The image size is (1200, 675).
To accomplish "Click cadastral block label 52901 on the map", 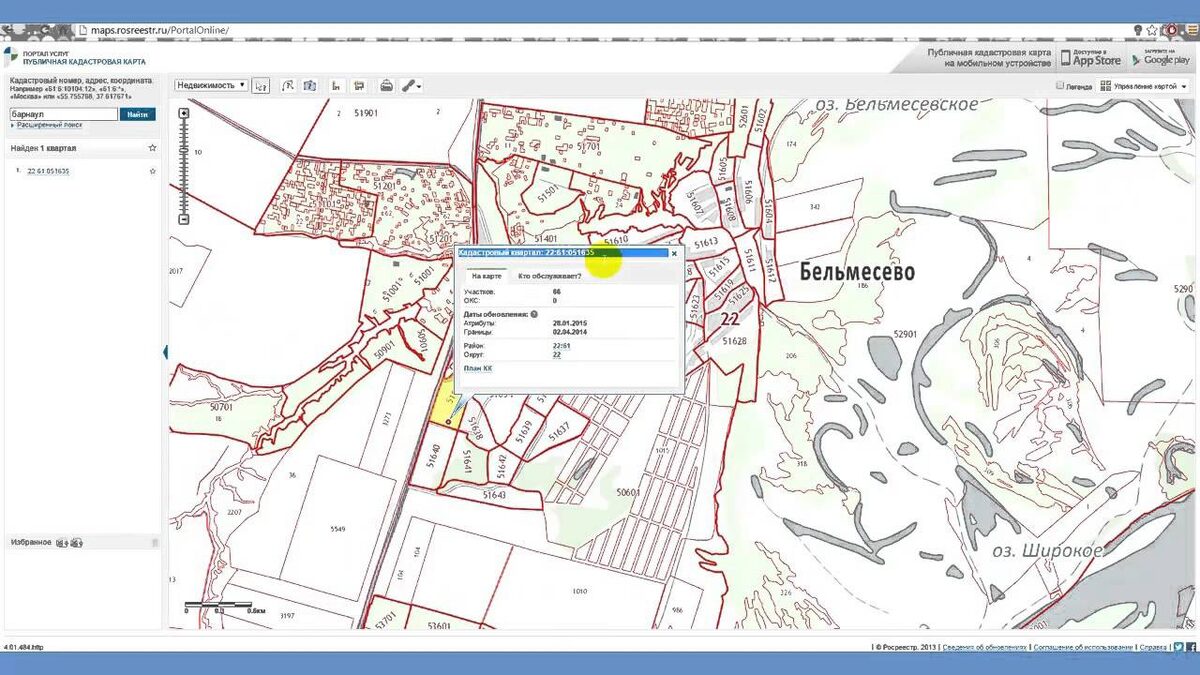I will tap(905, 334).
